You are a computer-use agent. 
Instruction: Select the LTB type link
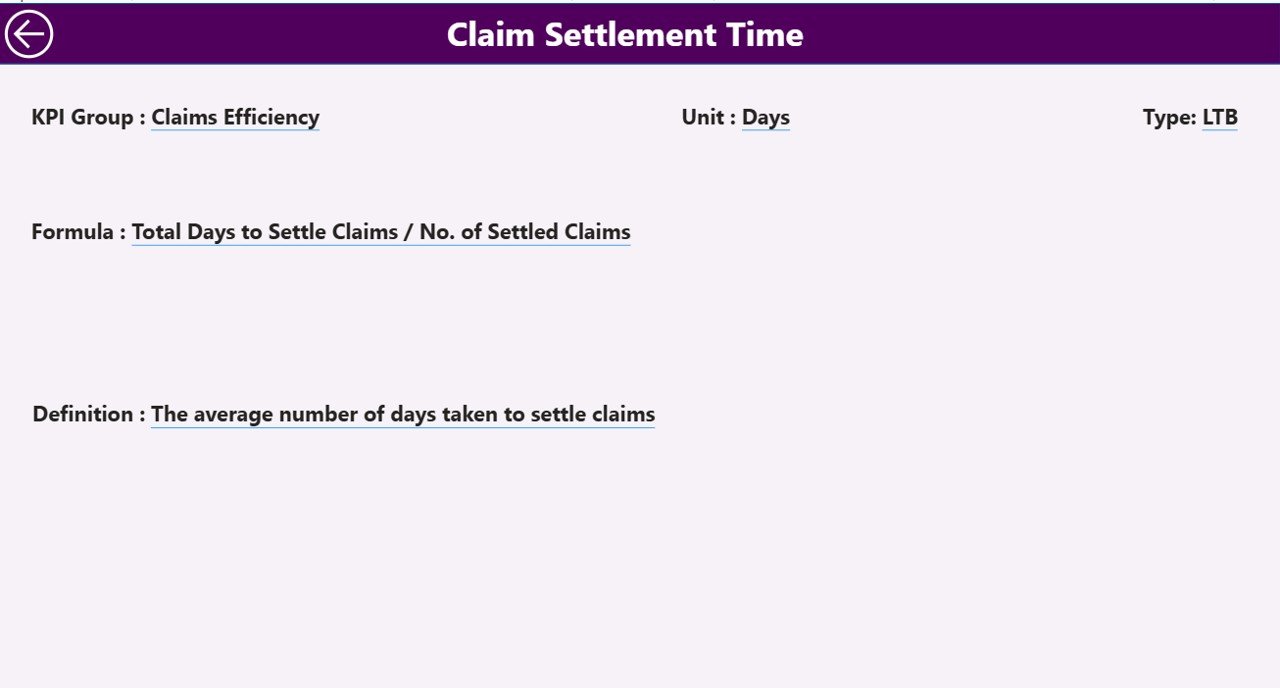pyautogui.click(x=1222, y=117)
